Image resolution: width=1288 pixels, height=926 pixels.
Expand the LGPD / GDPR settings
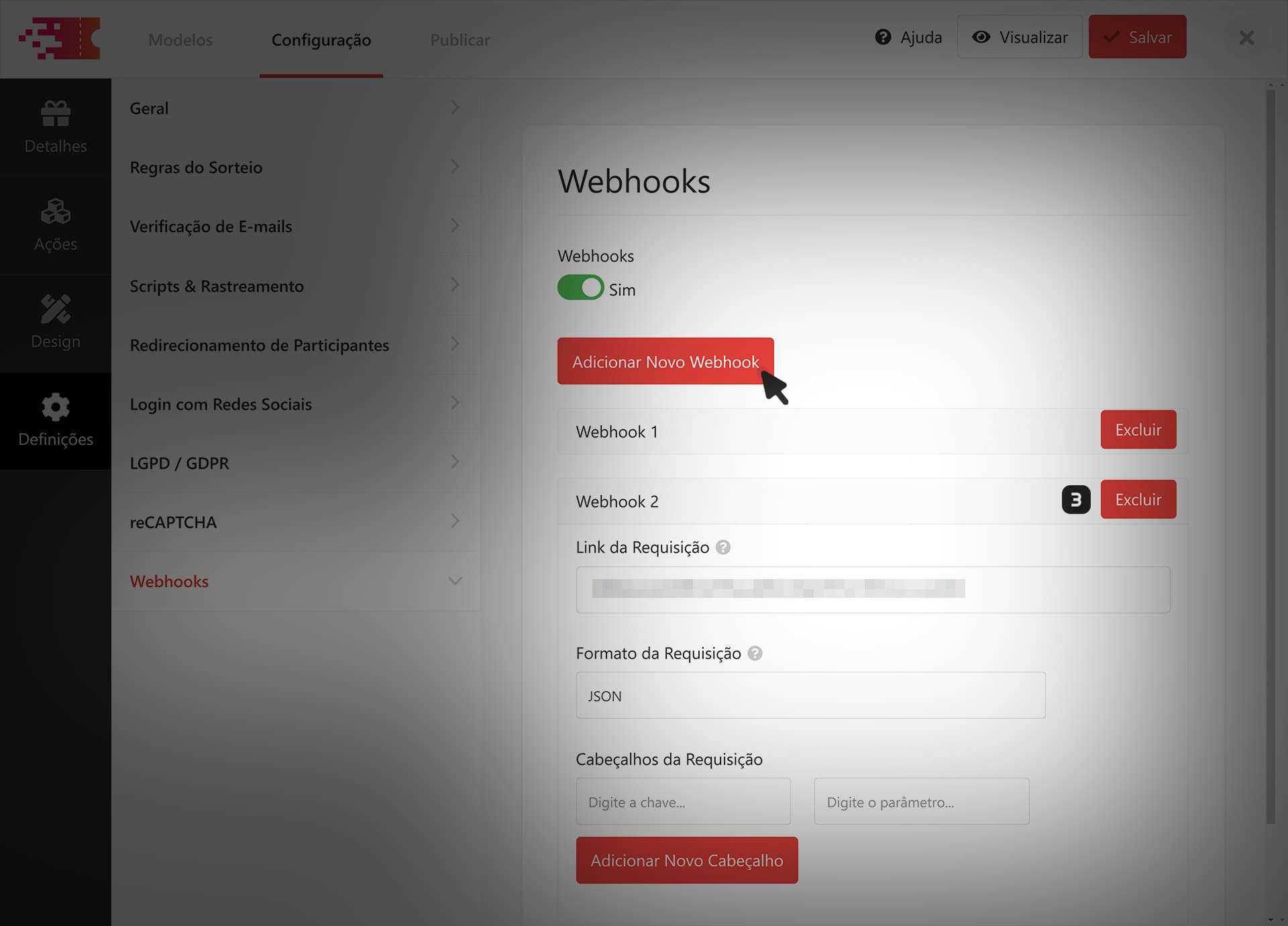pos(296,463)
